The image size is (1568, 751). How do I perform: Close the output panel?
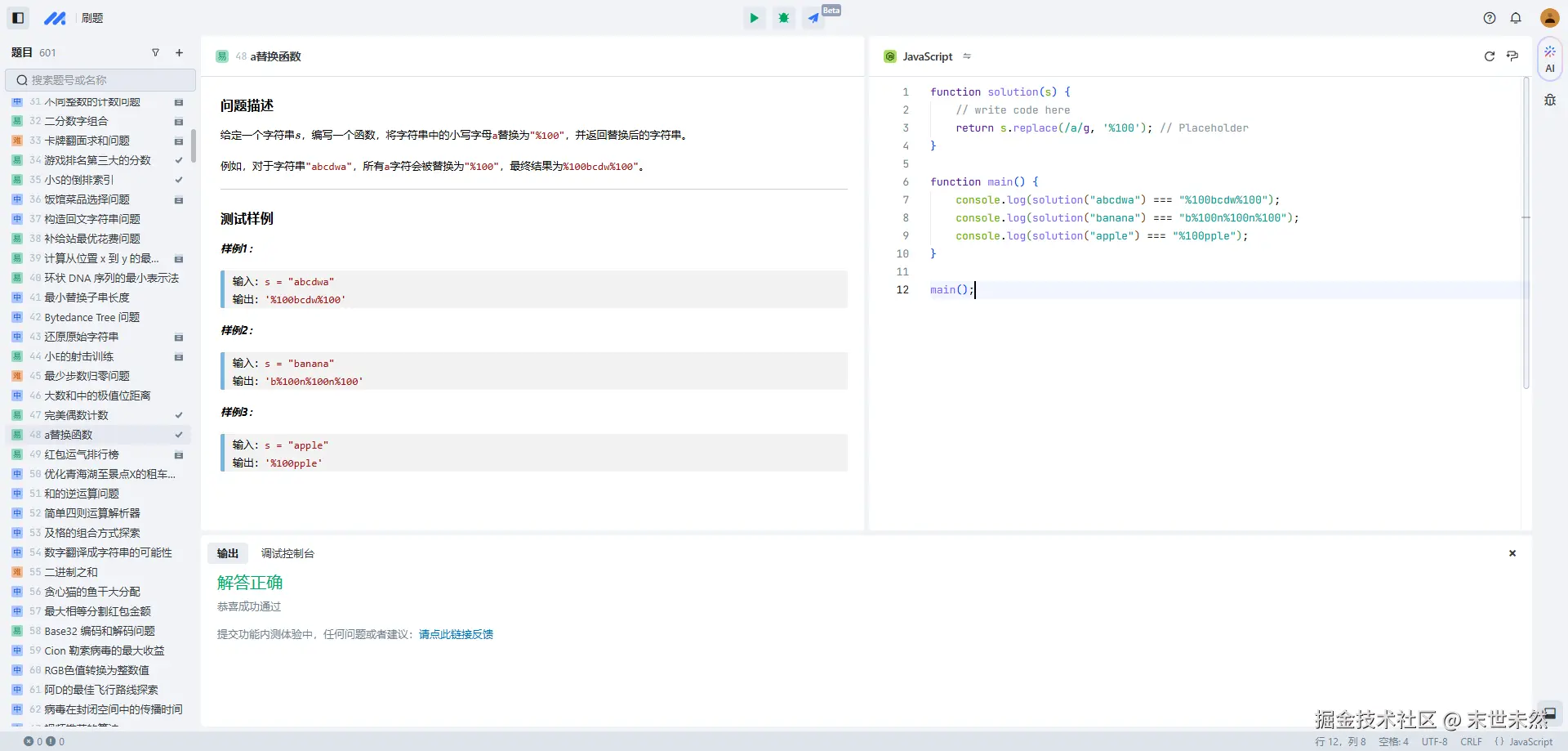(x=1512, y=553)
